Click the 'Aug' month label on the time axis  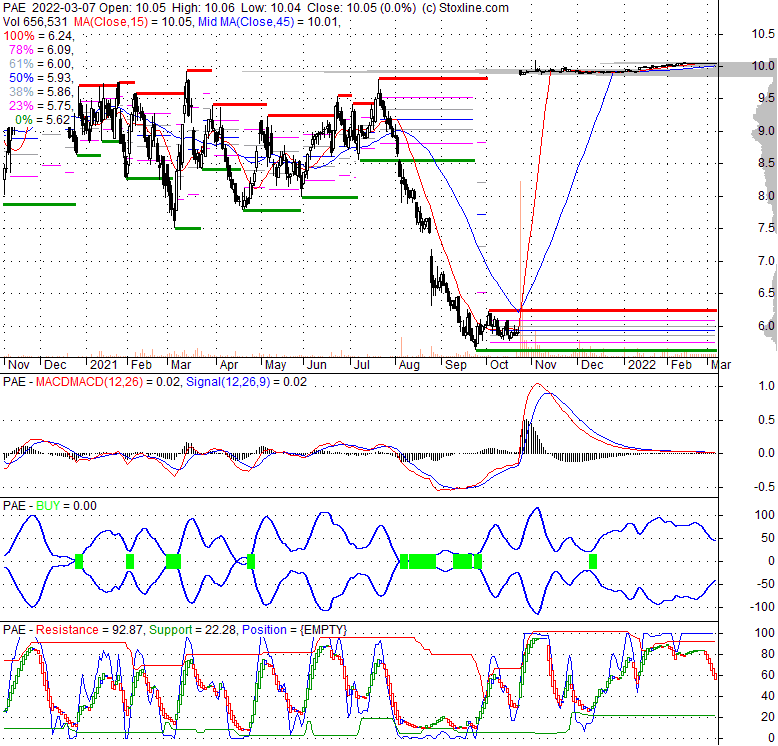409,365
